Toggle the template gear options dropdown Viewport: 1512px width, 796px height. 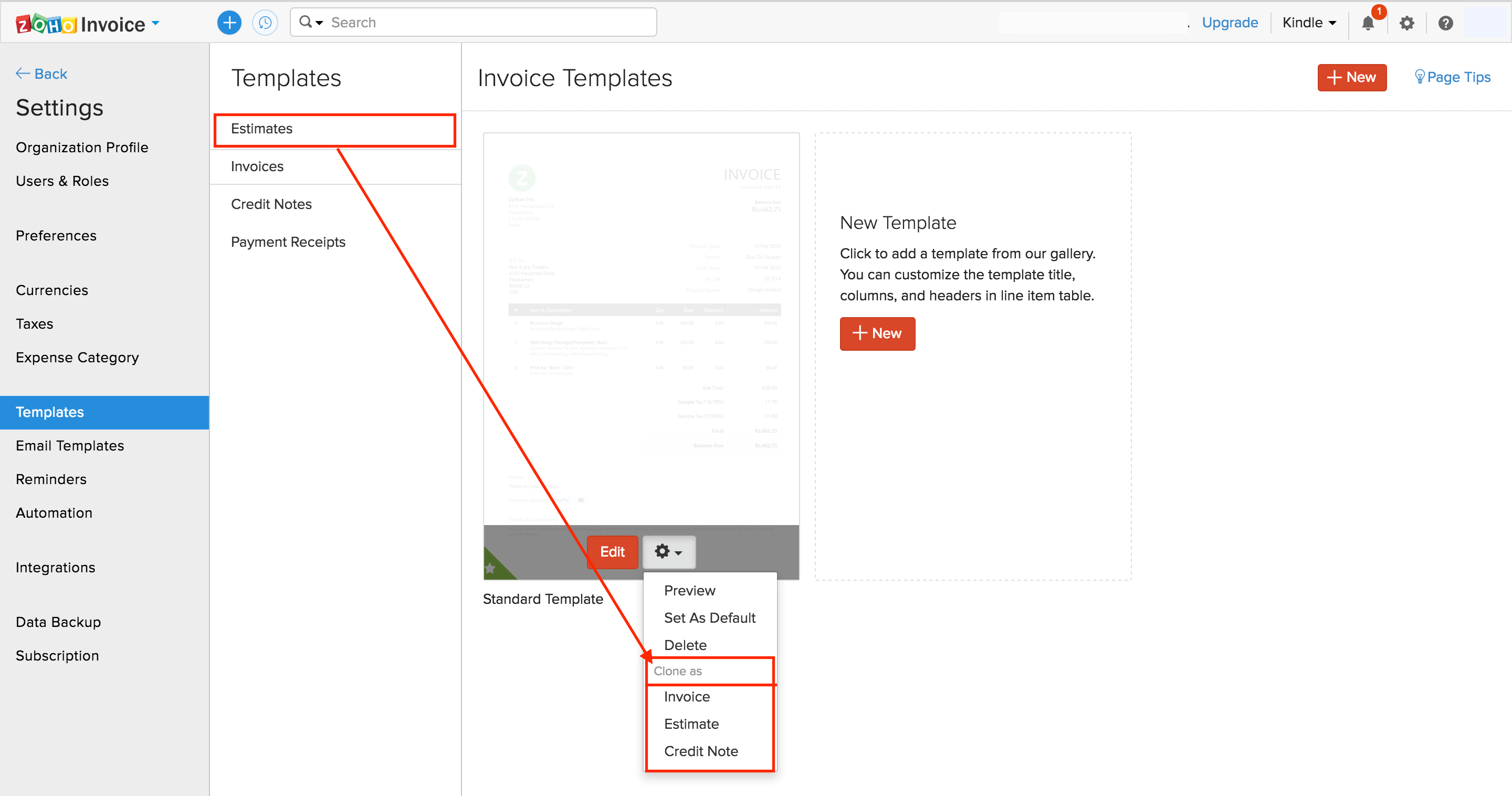click(x=668, y=552)
